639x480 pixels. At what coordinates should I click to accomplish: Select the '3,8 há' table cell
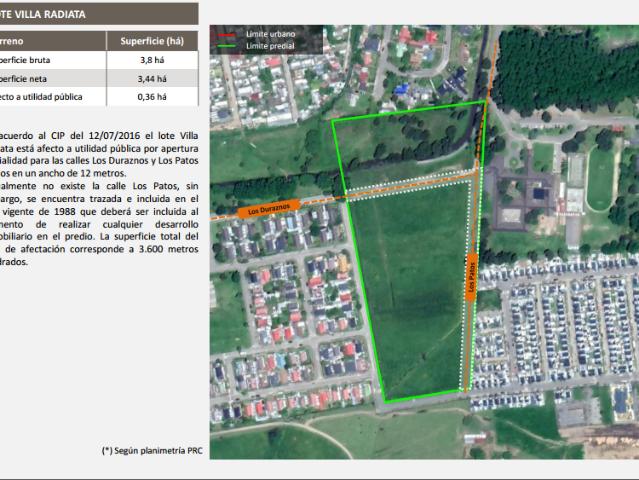152,60
